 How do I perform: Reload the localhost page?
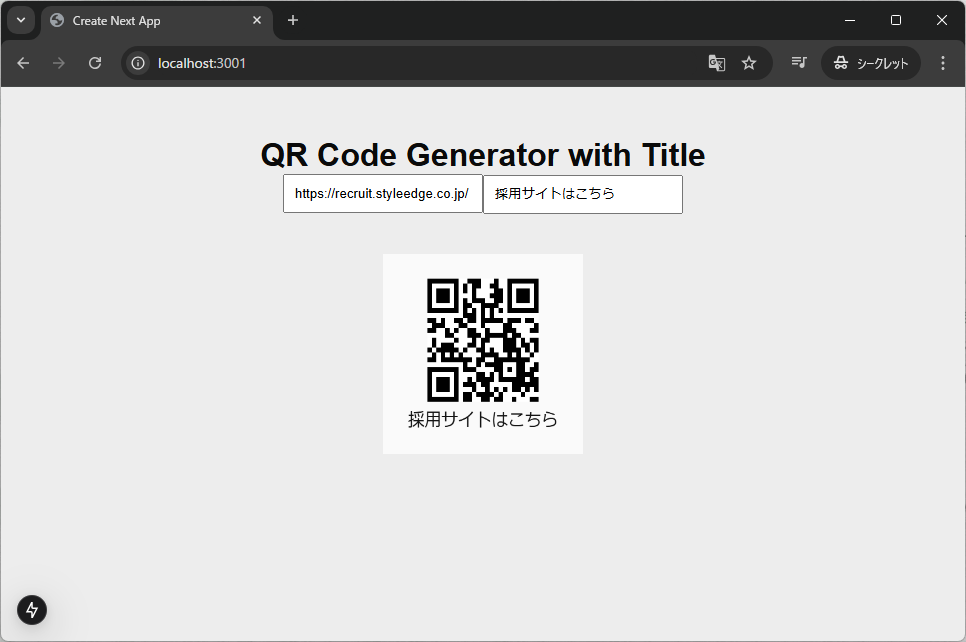pos(95,63)
